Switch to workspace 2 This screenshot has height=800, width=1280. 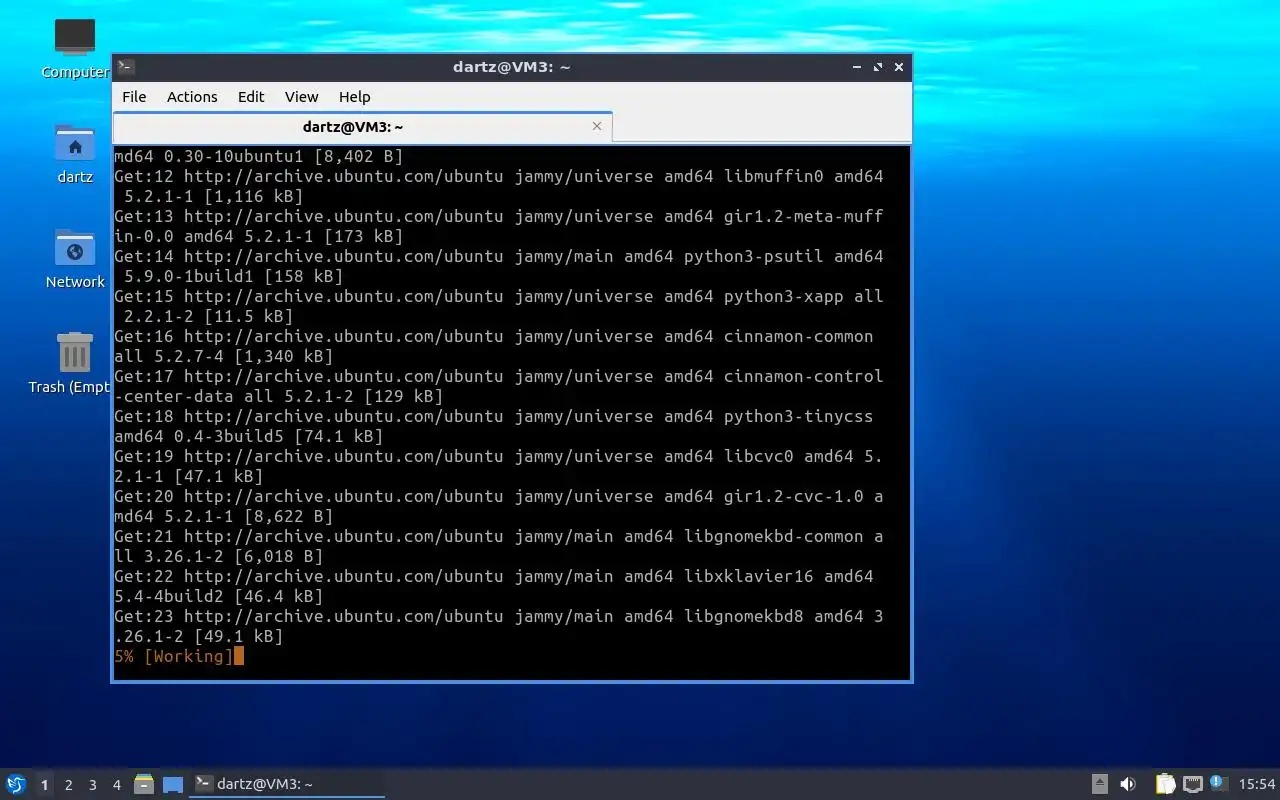[68, 785]
